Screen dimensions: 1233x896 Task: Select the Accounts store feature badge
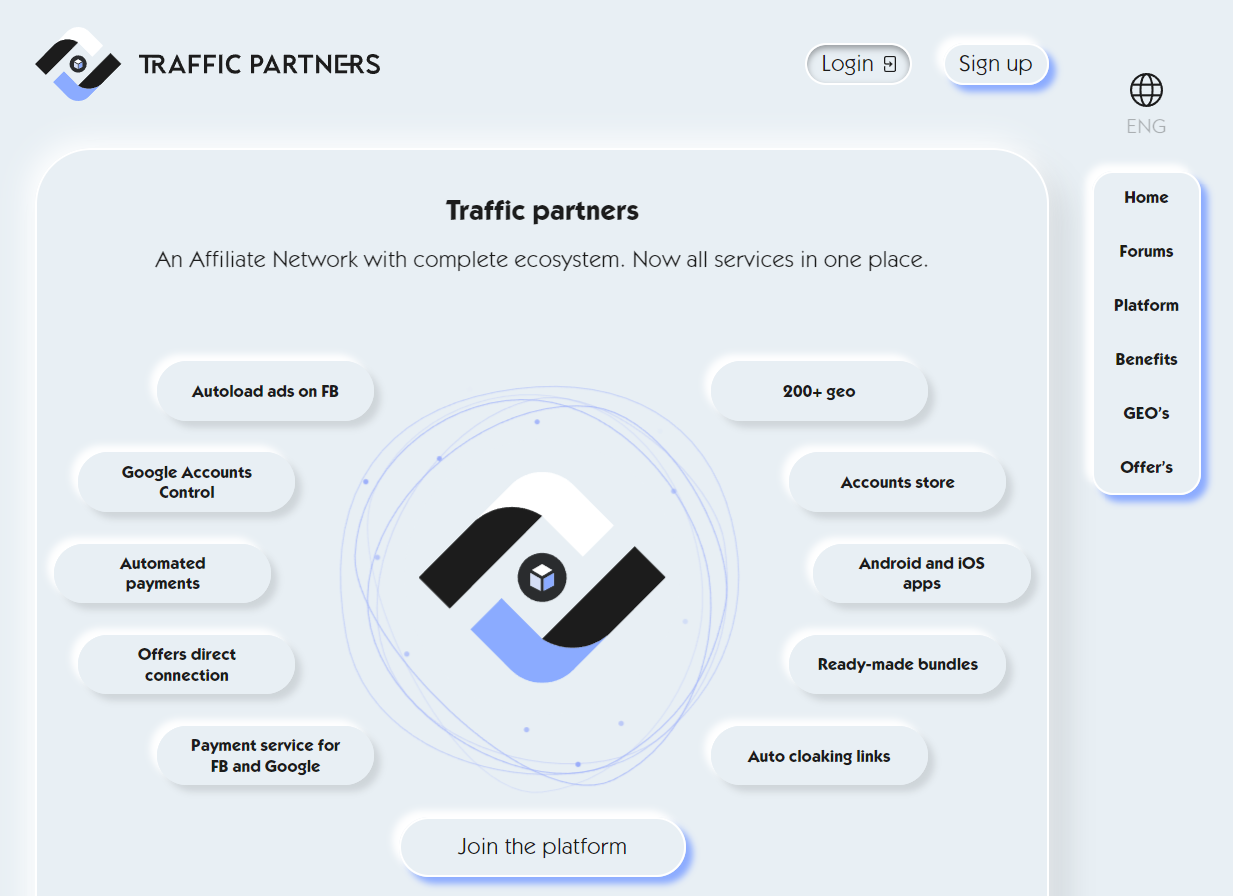pyautogui.click(x=896, y=481)
